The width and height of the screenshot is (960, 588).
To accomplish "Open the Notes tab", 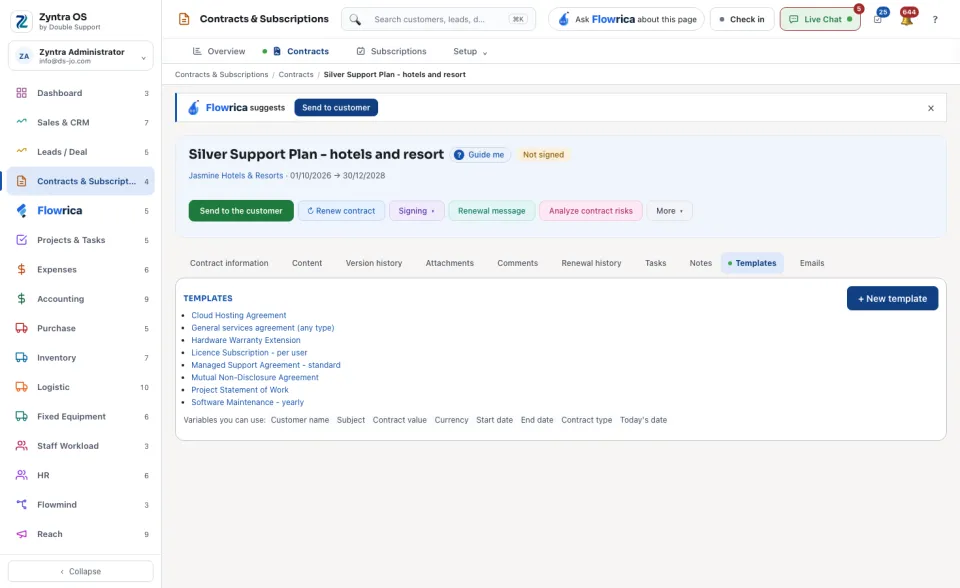I will pyautogui.click(x=700, y=263).
